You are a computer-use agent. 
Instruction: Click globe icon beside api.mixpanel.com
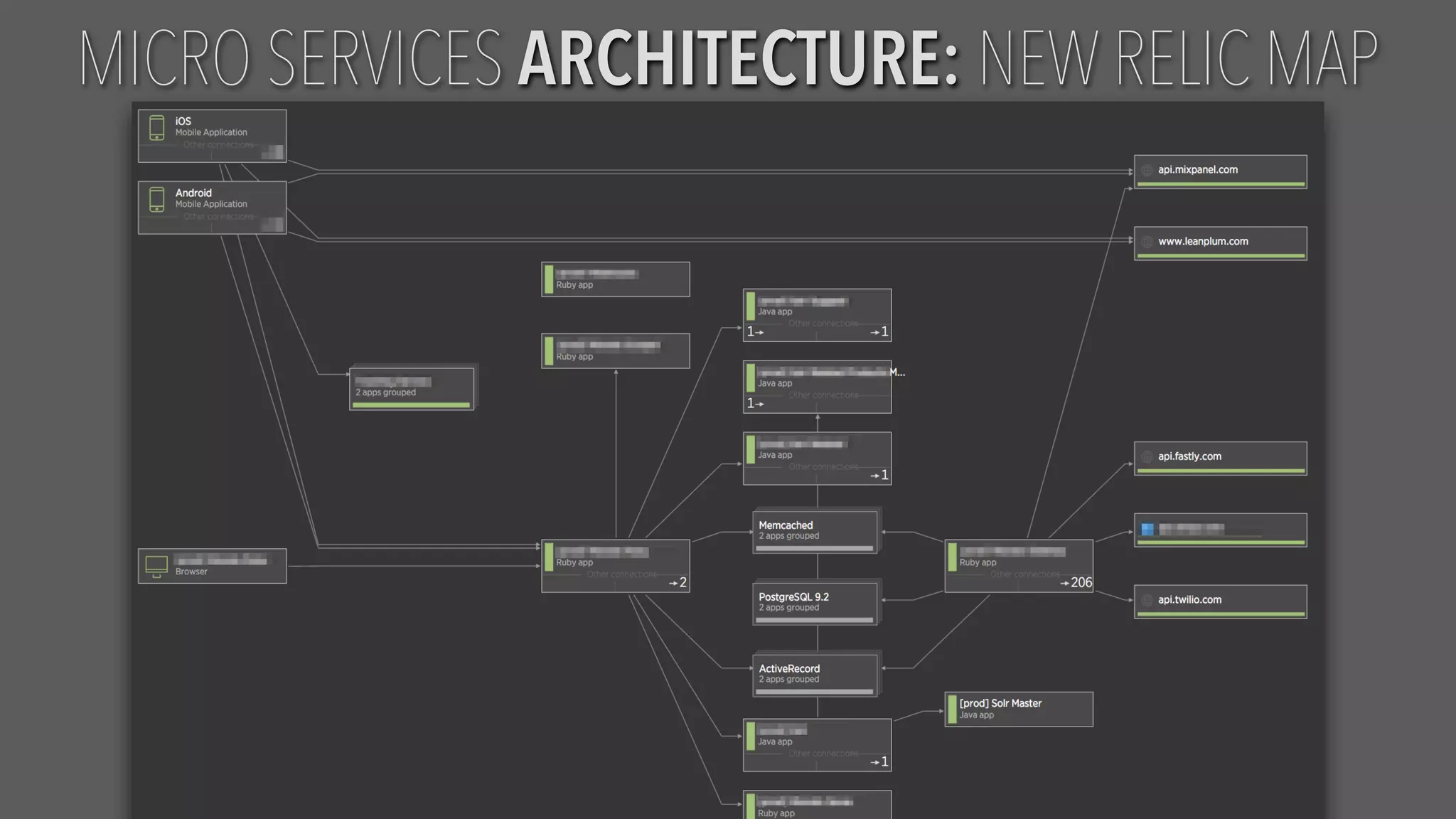click(x=1147, y=170)
